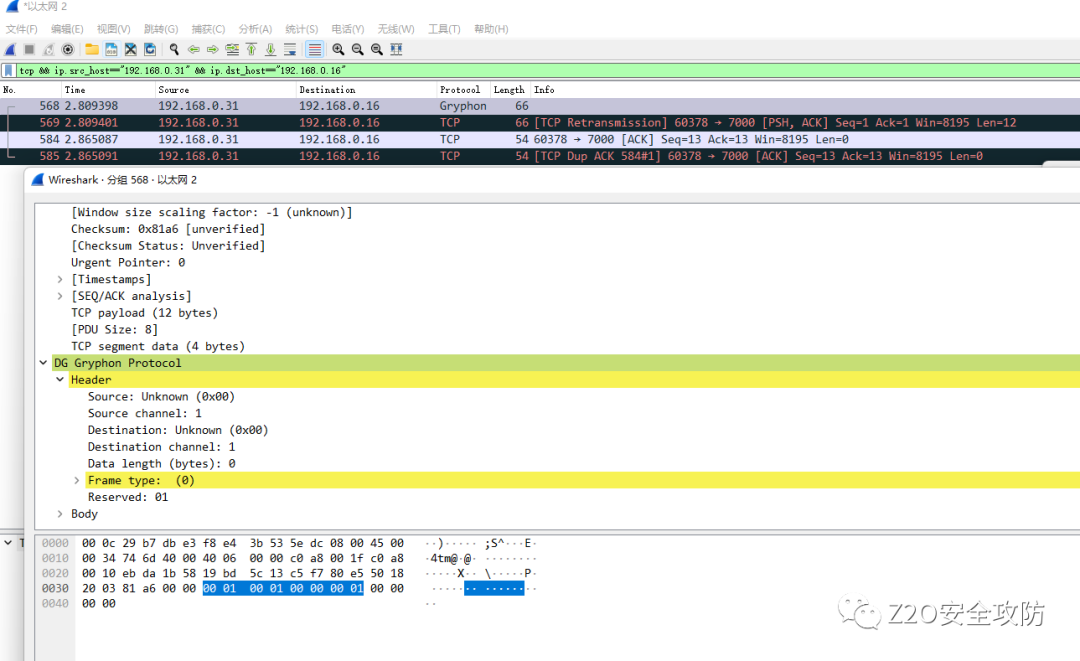Viewport: 1080px width, 661px height.
Task: Open the 跳转(G) menu
Action: [x=161, y=29]
